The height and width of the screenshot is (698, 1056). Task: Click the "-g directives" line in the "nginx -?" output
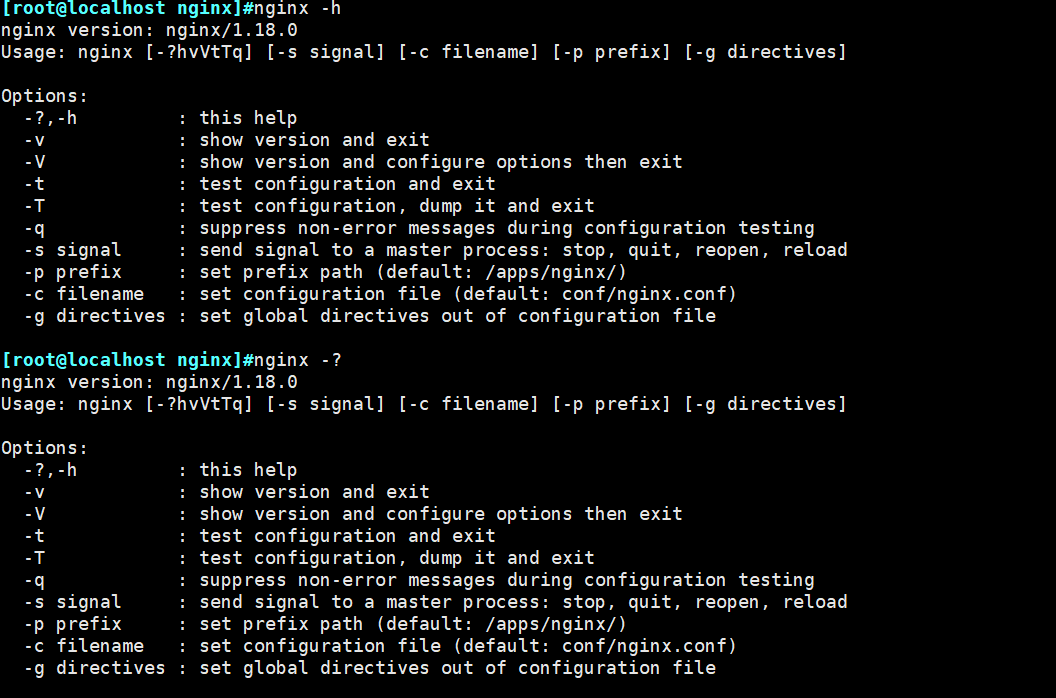coord(457,668)
